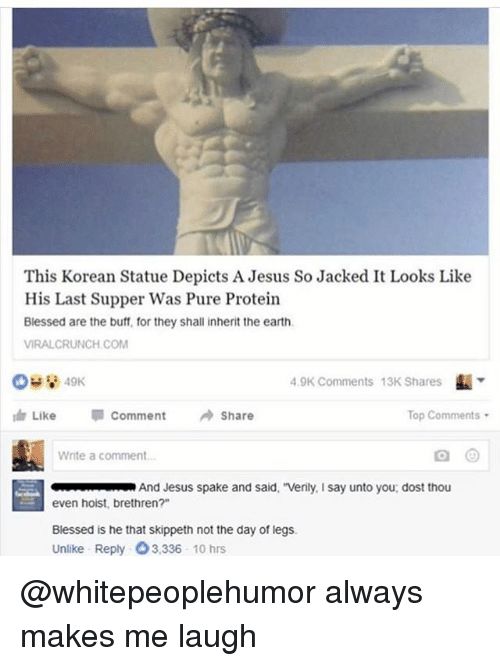Open the 4.9K Comments link

click(x=331, y=382)
